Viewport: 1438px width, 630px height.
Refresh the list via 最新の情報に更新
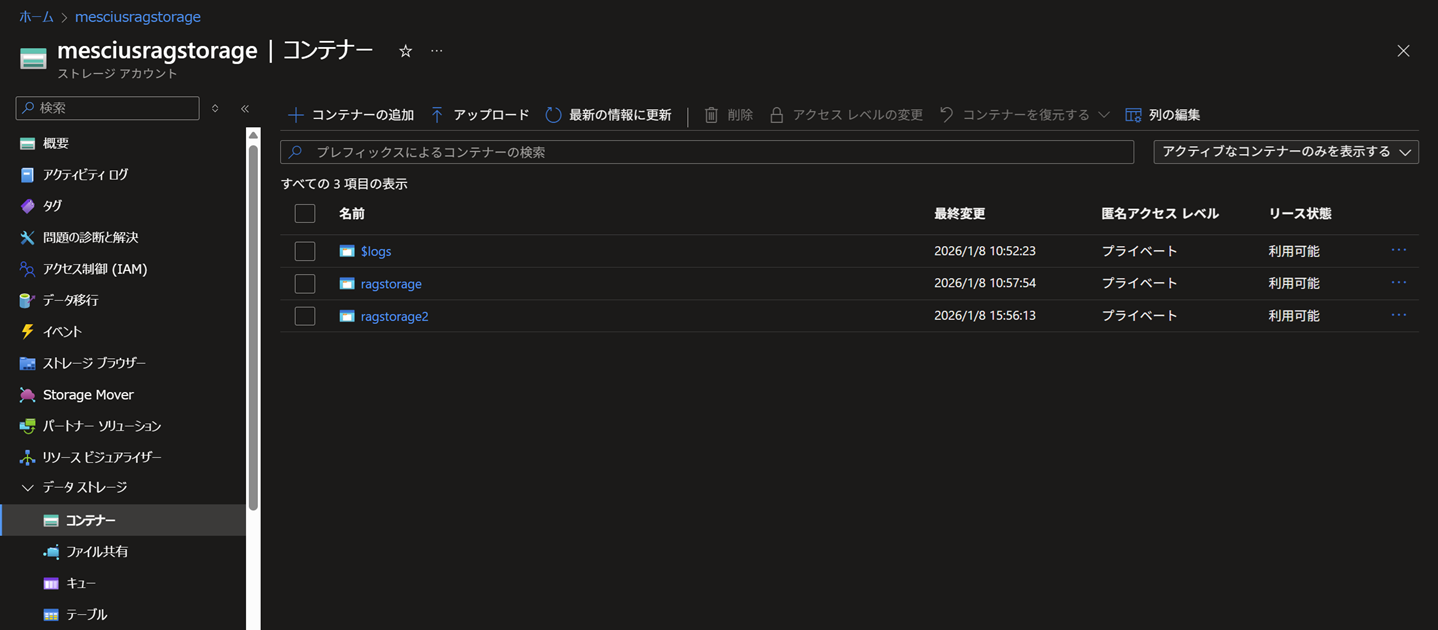click(613, 114)
